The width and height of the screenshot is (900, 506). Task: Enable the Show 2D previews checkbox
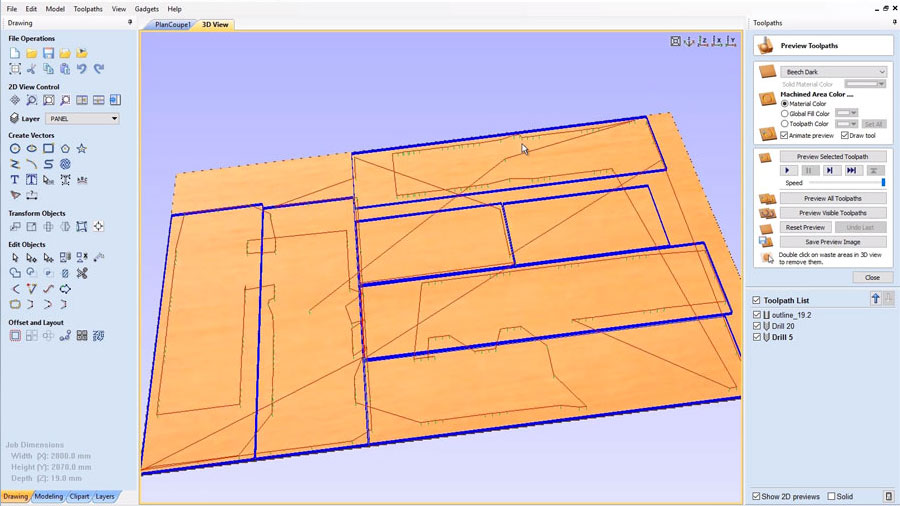click(757, 496)
